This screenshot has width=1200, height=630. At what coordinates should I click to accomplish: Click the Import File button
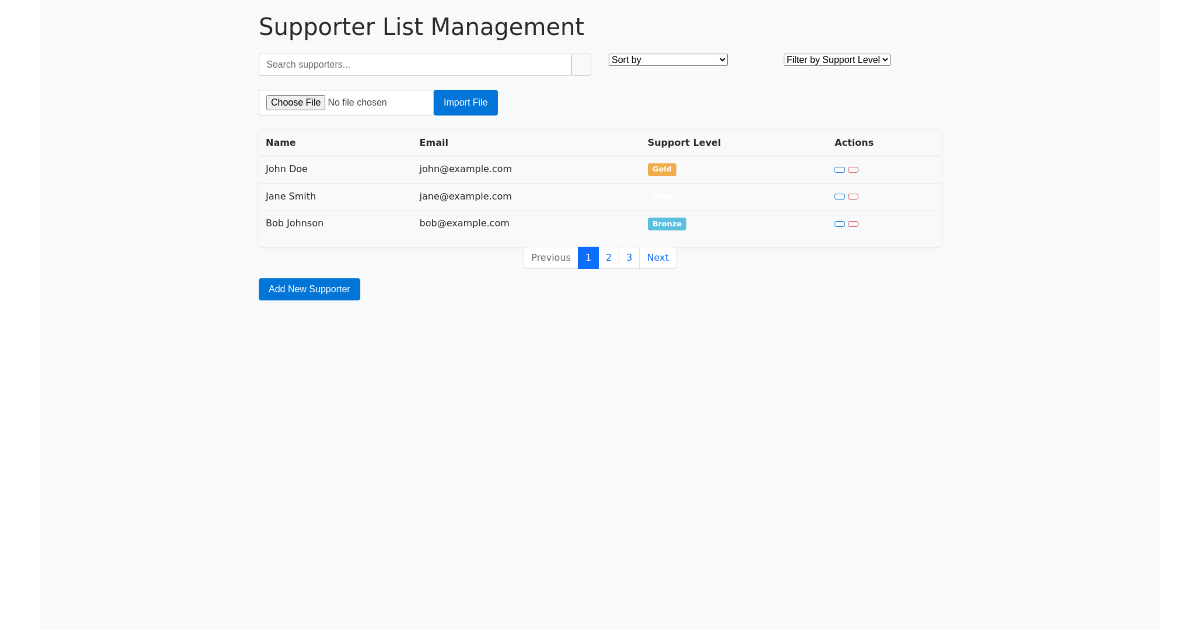(465, 102)
